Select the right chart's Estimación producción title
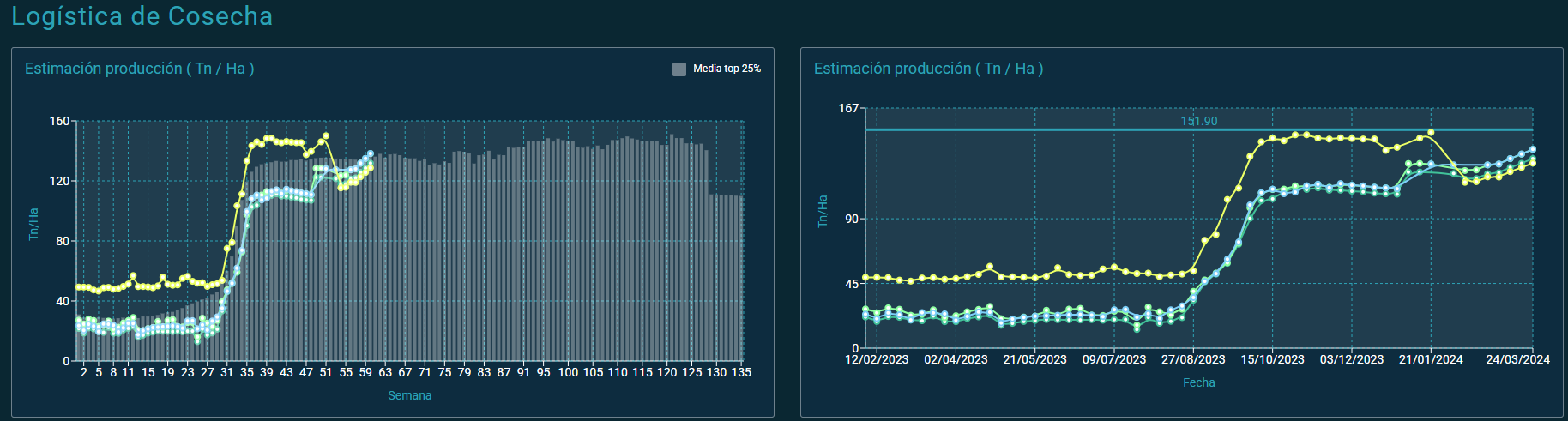 click(928, 69)
